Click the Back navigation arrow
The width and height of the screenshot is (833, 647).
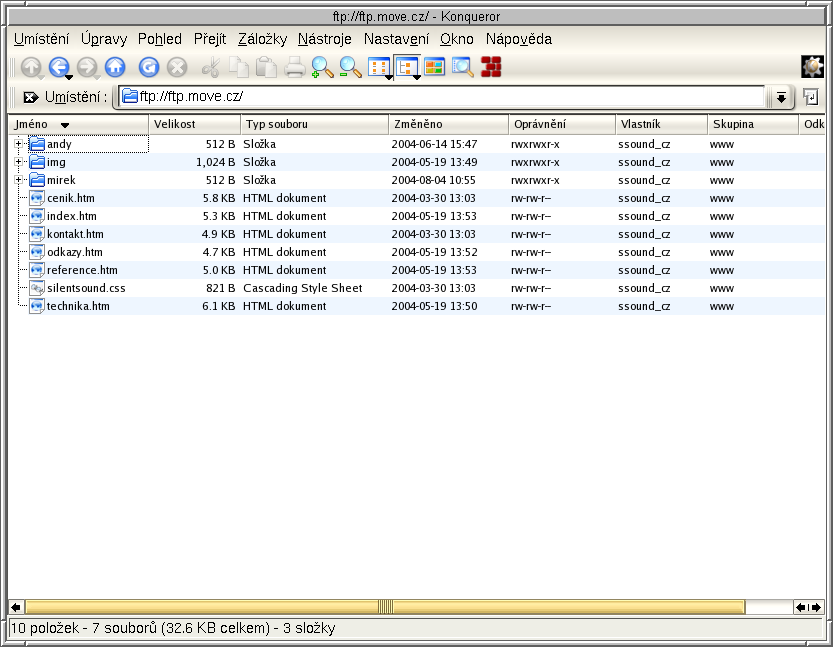(58, 67)
